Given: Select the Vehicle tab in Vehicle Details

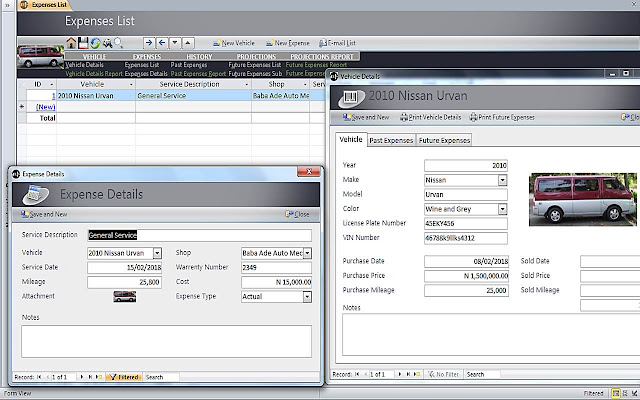Looking at the screenshot, I should (351, 140).
